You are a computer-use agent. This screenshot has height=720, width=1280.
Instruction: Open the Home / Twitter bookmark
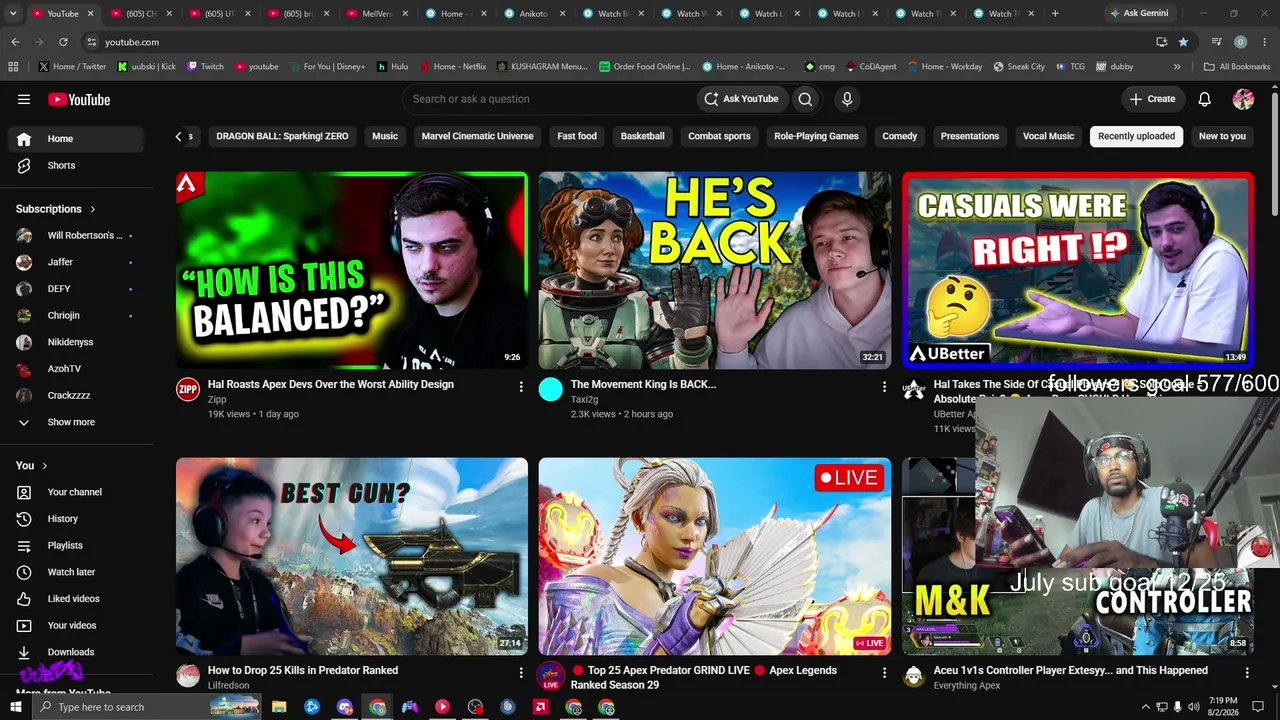pos(72,67)
